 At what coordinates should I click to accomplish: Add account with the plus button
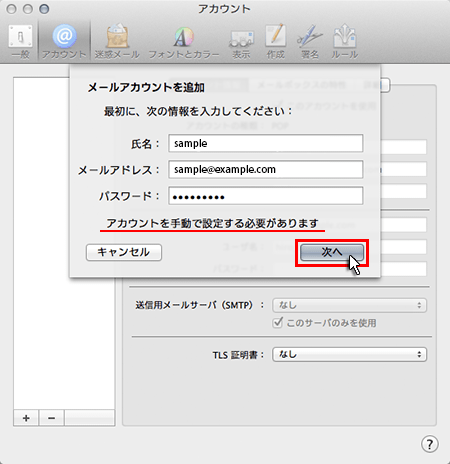coord(26,418)
